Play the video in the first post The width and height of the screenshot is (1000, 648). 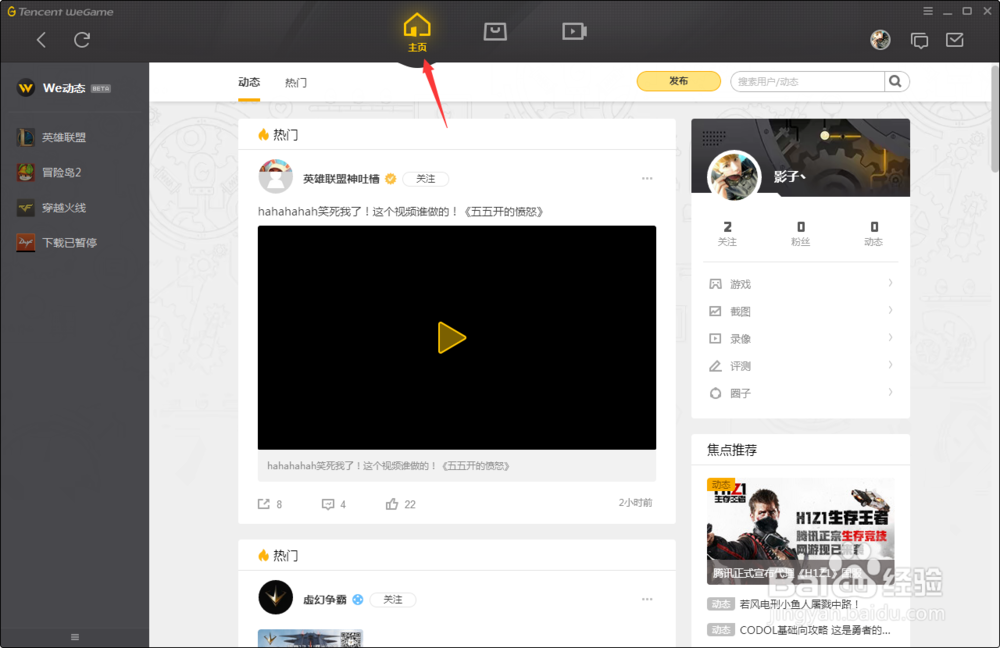(x=452, y=337)
